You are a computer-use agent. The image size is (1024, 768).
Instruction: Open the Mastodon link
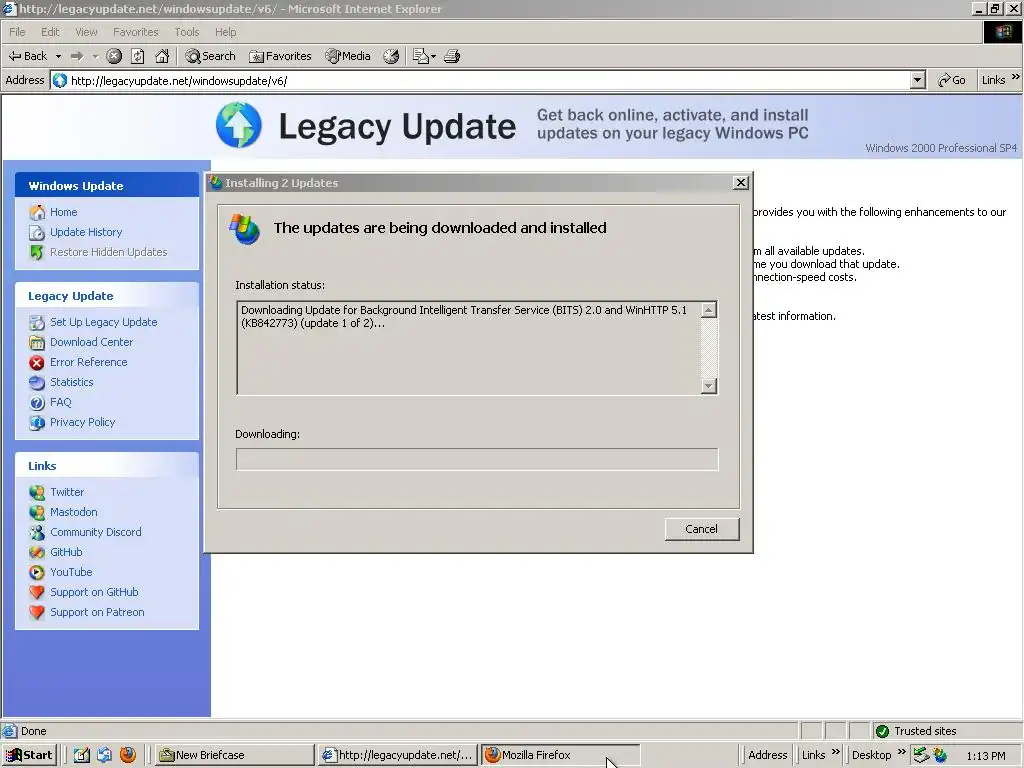coord(73,513)
